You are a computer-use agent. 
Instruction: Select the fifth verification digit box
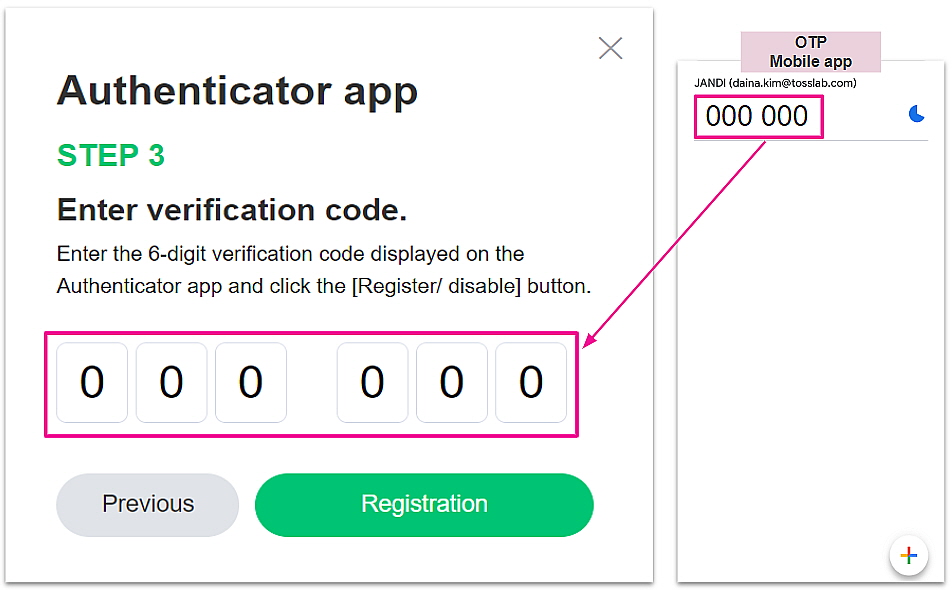452,383
